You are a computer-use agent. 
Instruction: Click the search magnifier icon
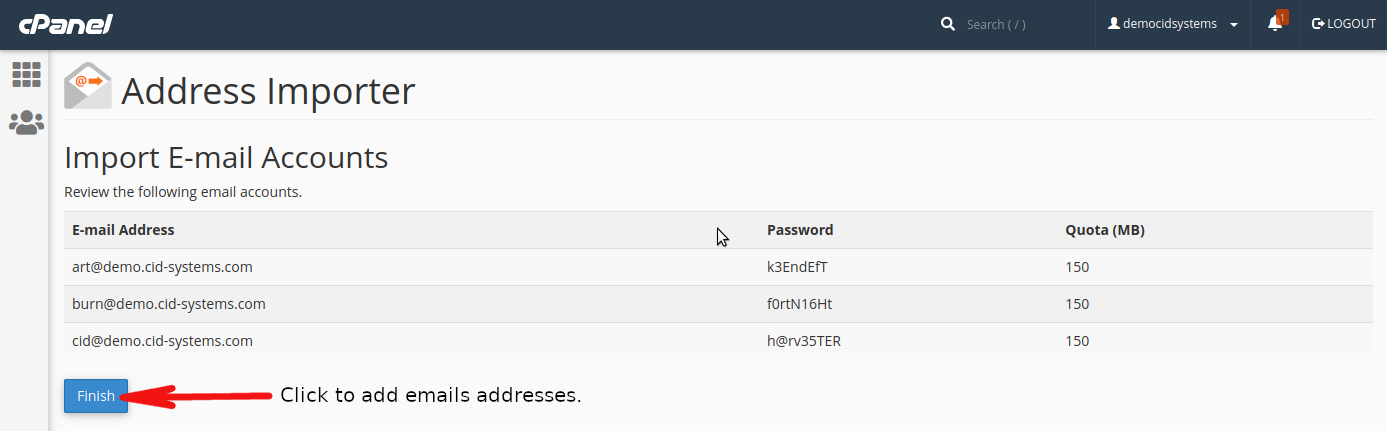coord(948,24)
